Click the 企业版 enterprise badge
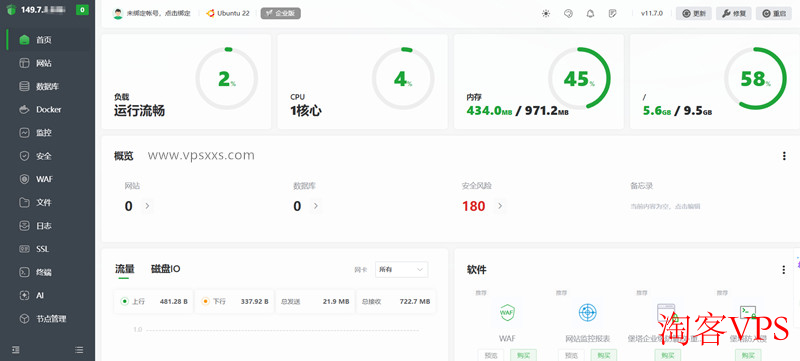 pos(281,13)
